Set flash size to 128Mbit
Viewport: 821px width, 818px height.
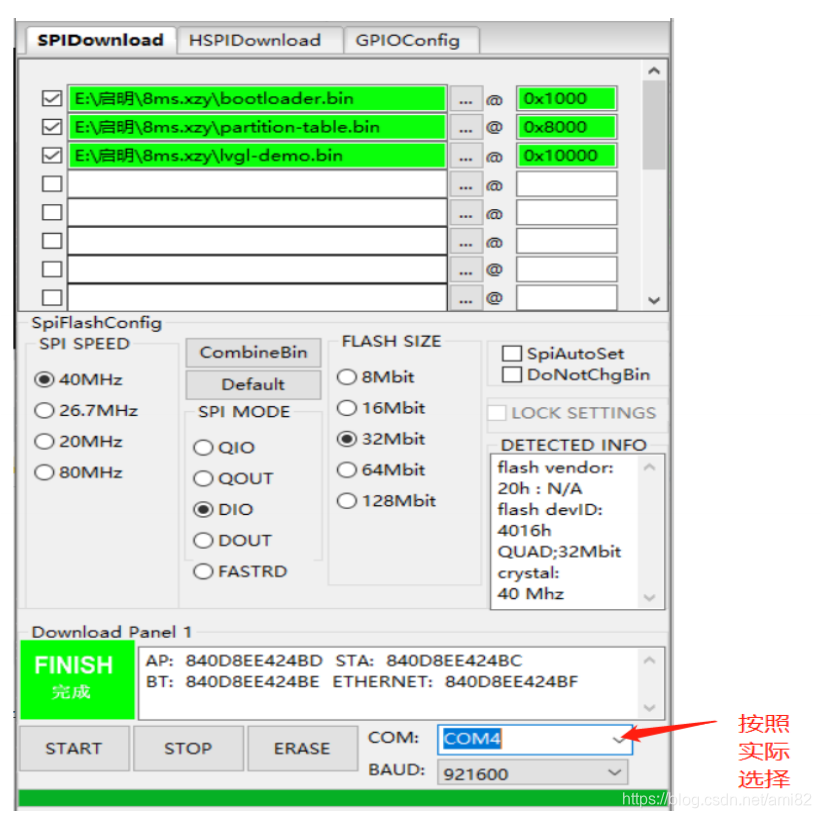point(386,500)
